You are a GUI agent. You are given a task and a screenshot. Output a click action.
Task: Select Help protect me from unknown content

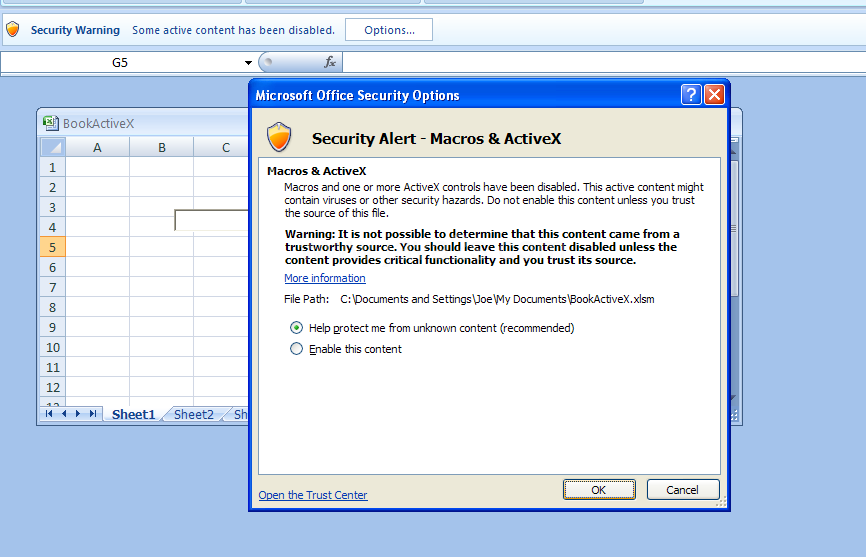pos(297,328)
